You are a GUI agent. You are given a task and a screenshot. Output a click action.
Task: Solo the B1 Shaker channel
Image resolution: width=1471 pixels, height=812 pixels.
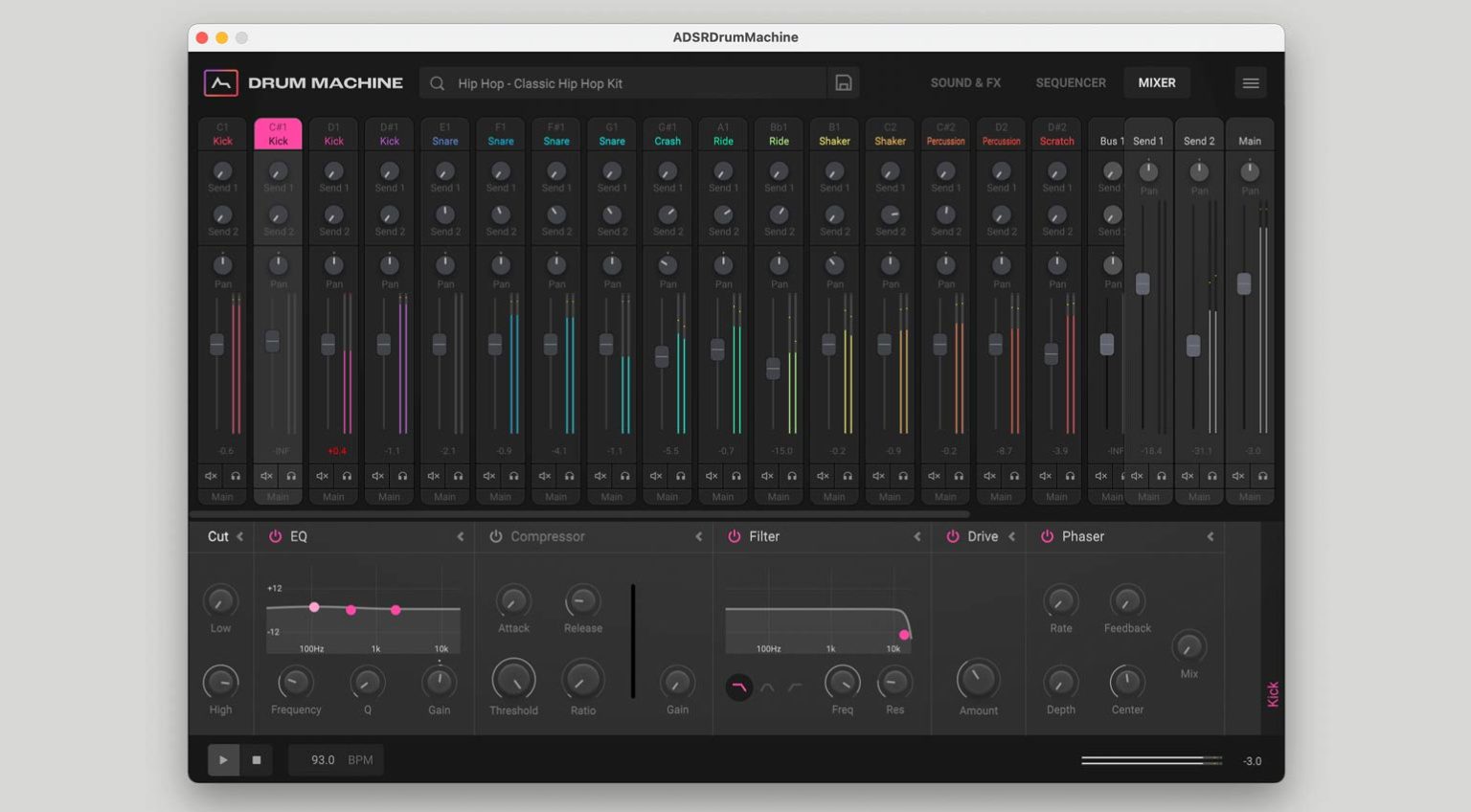point(847,476)
